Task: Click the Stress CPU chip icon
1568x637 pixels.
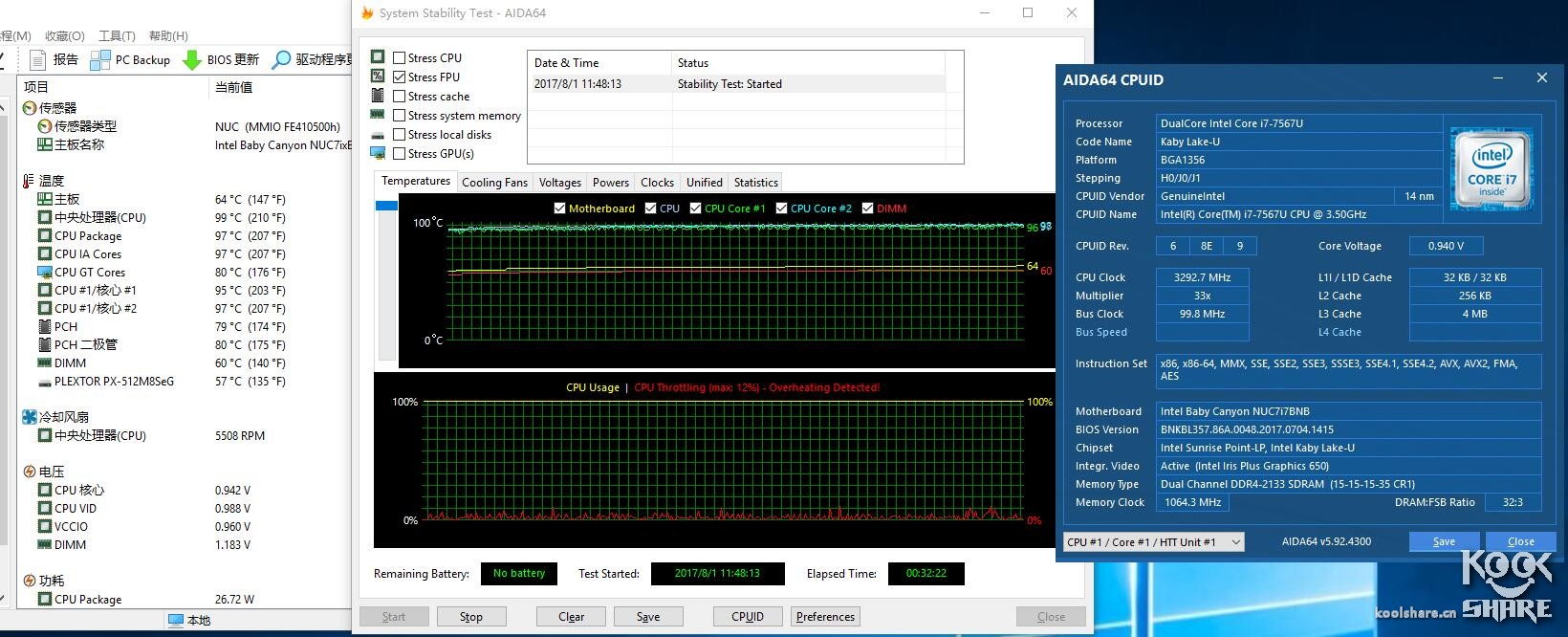Action: (378, 57)
